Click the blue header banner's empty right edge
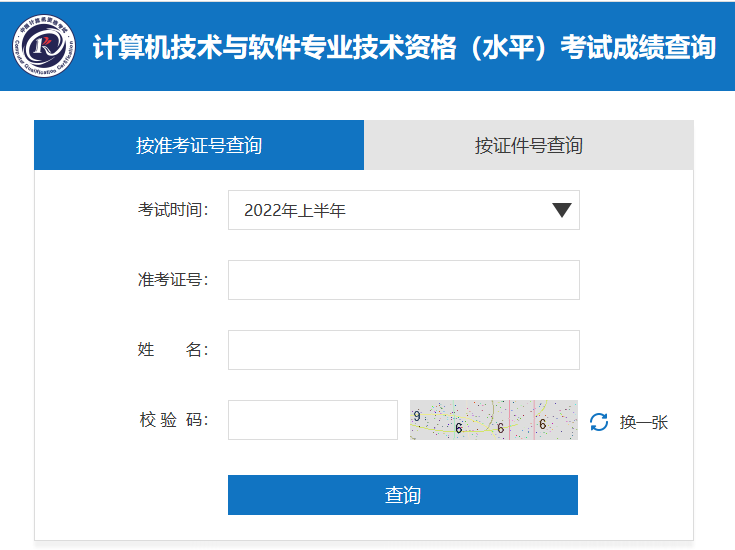Image resolution: width=735 pixels, height=550 pixels. point(727,47)
